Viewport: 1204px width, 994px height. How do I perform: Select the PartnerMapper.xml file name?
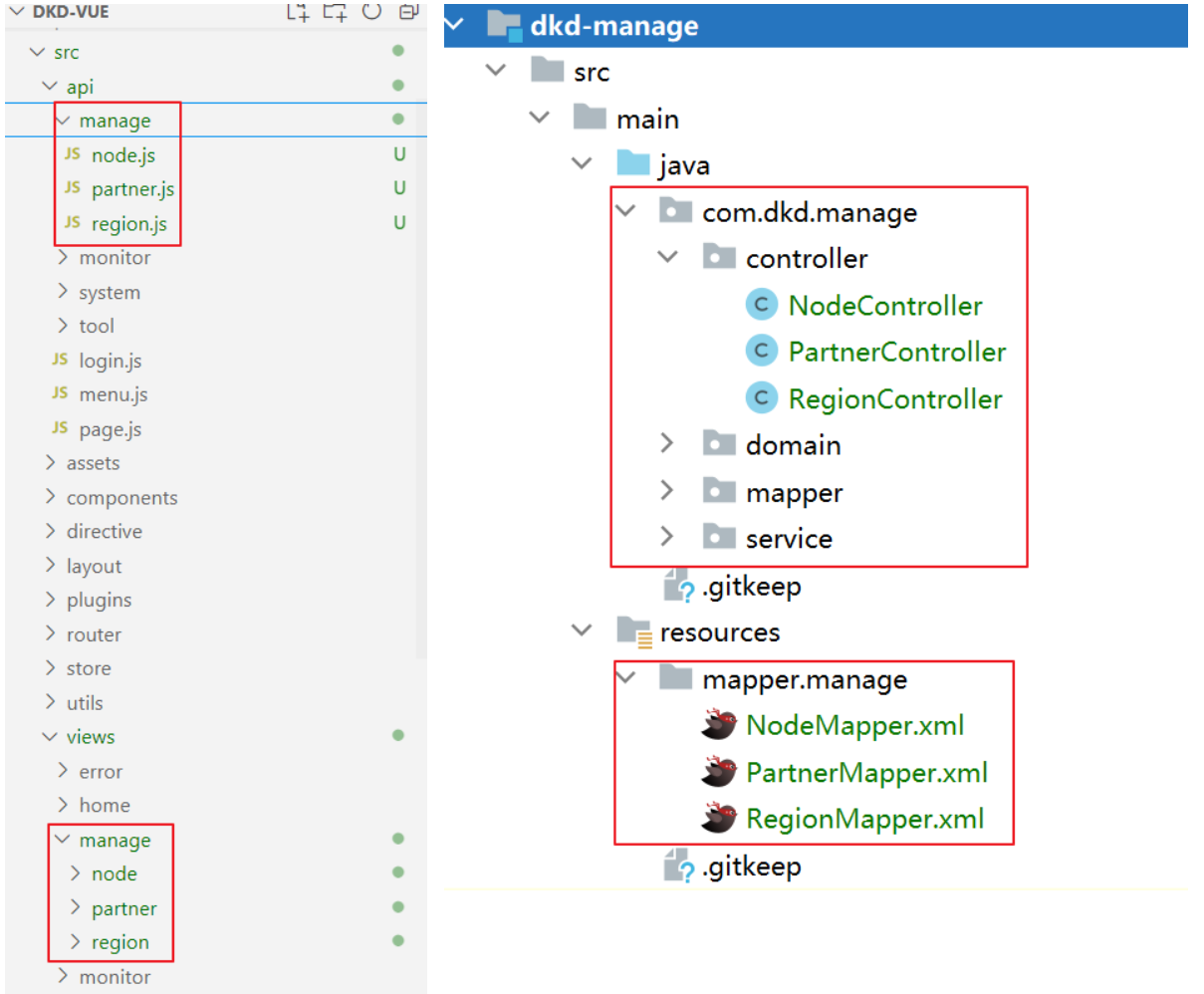867,772
